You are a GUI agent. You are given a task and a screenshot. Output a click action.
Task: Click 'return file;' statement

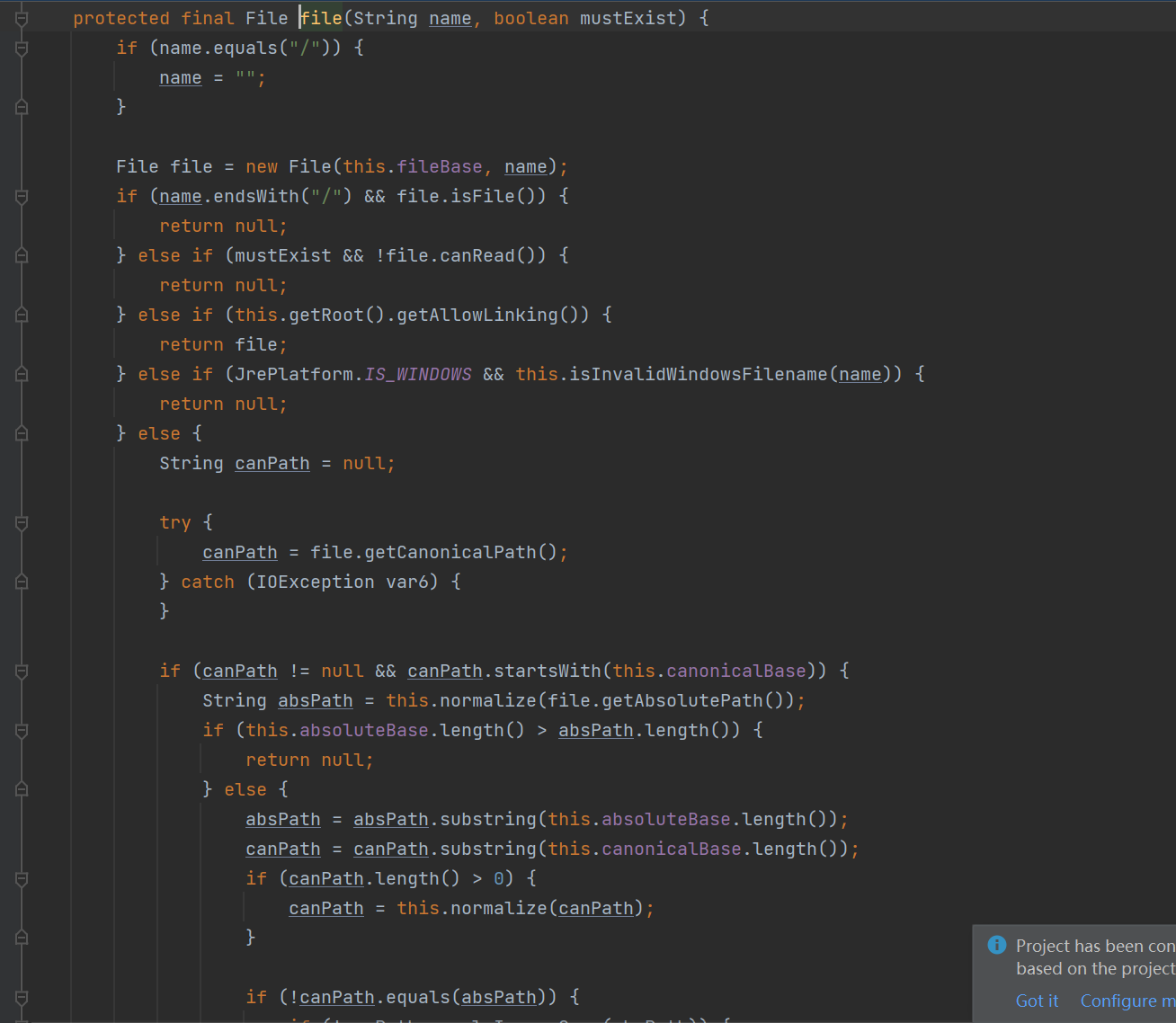tap(224, 344)
